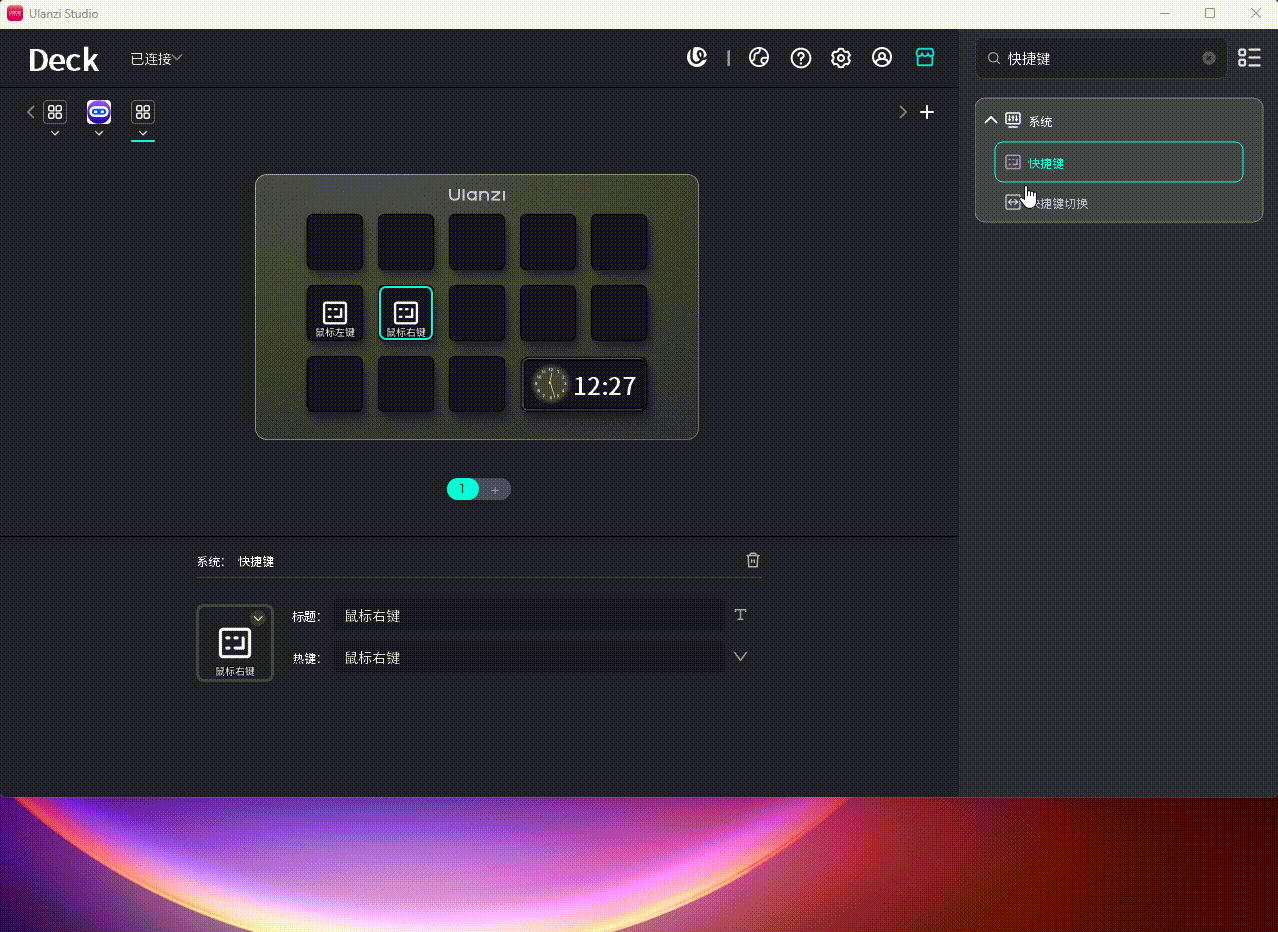Select the 12:27 clock widget
This screenshot has width=1278, height=932.
tap(584, 385)
